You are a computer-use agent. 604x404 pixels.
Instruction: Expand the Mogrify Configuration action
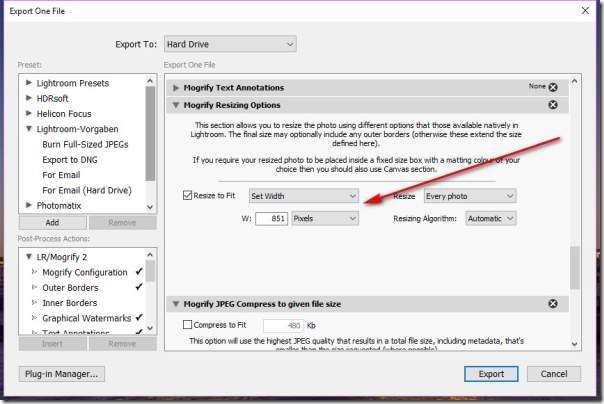coord(34,272)
